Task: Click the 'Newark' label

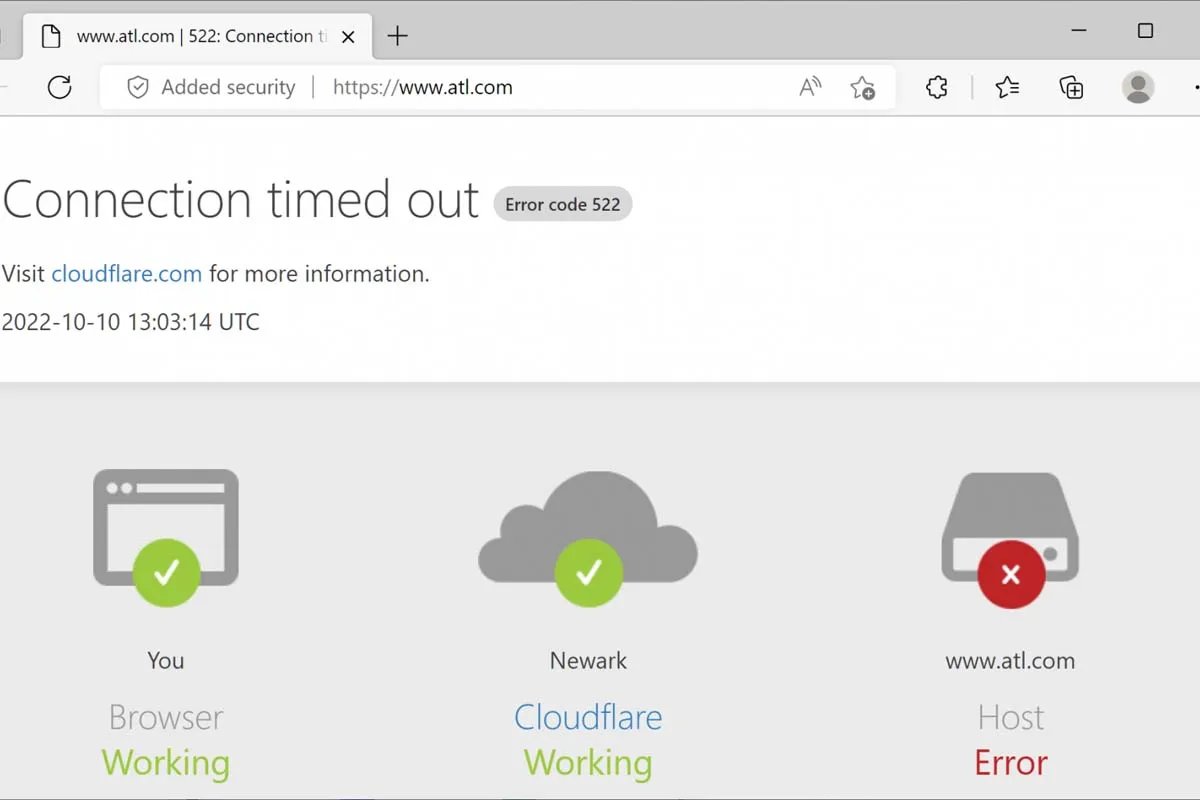Action: point(588,660)
